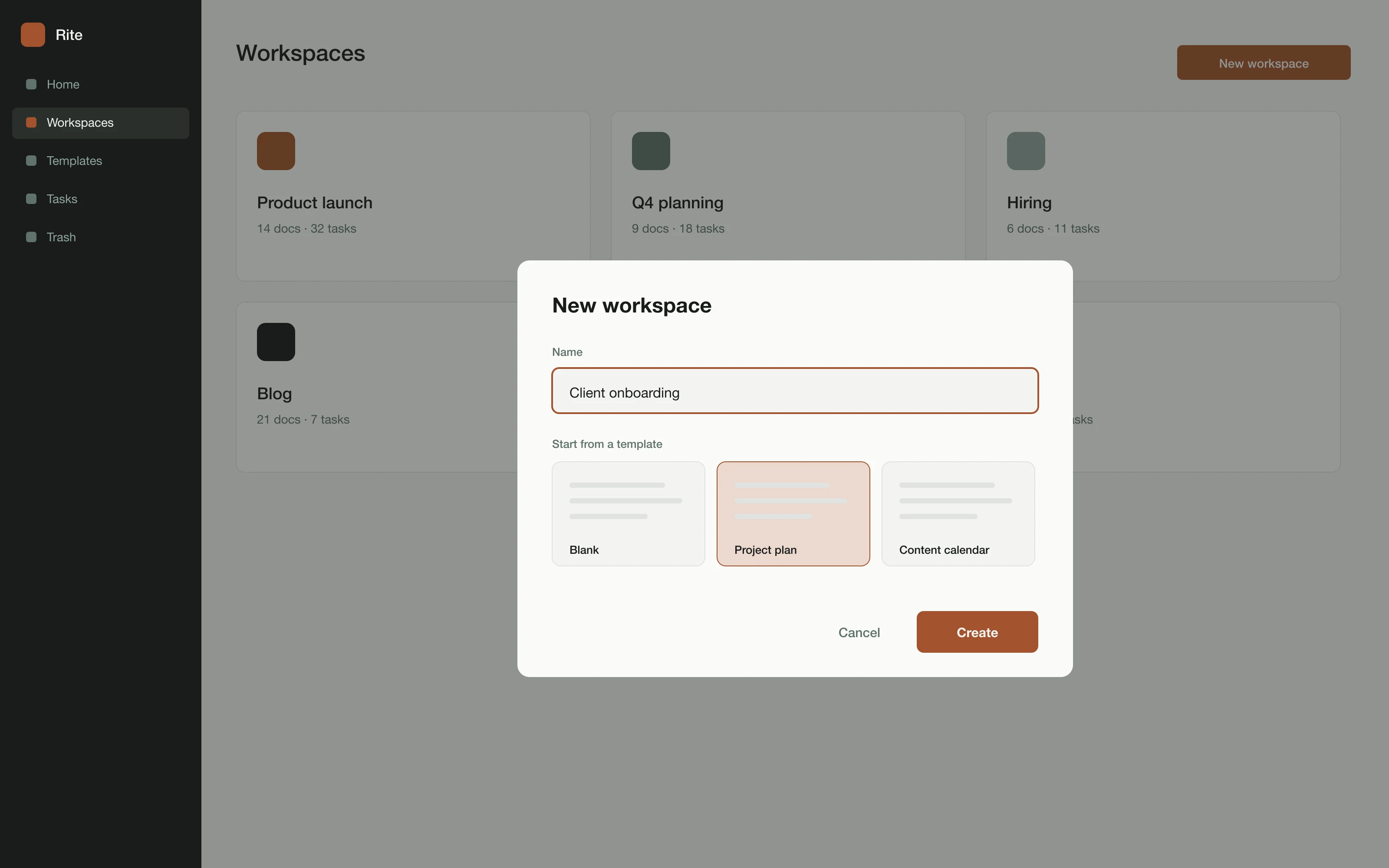
Task: Open the Q4 planning workspace title
Action: tap(677, 203)
